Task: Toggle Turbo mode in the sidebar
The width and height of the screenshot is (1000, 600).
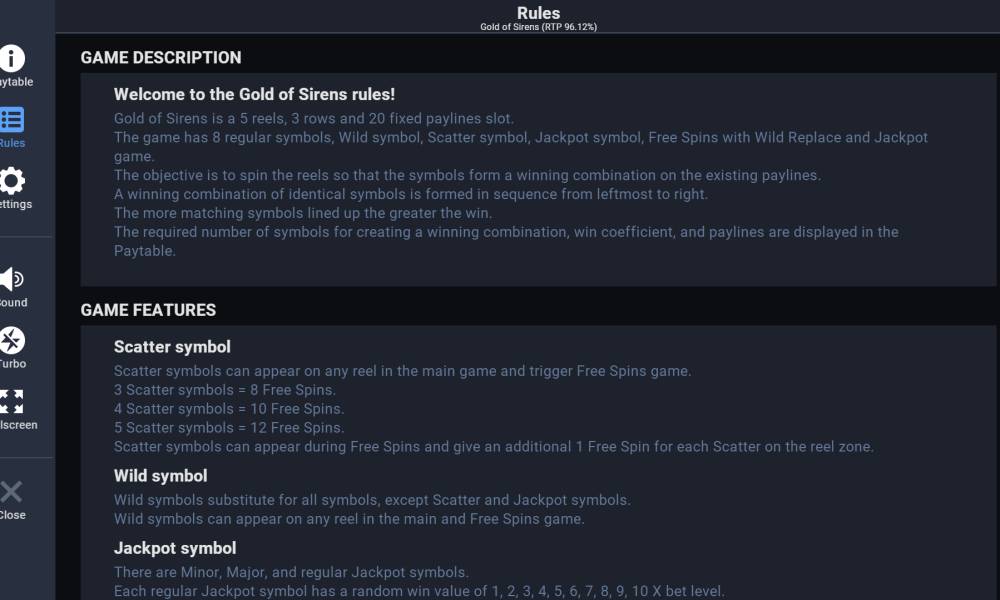Action: click(x=12, y=341)
